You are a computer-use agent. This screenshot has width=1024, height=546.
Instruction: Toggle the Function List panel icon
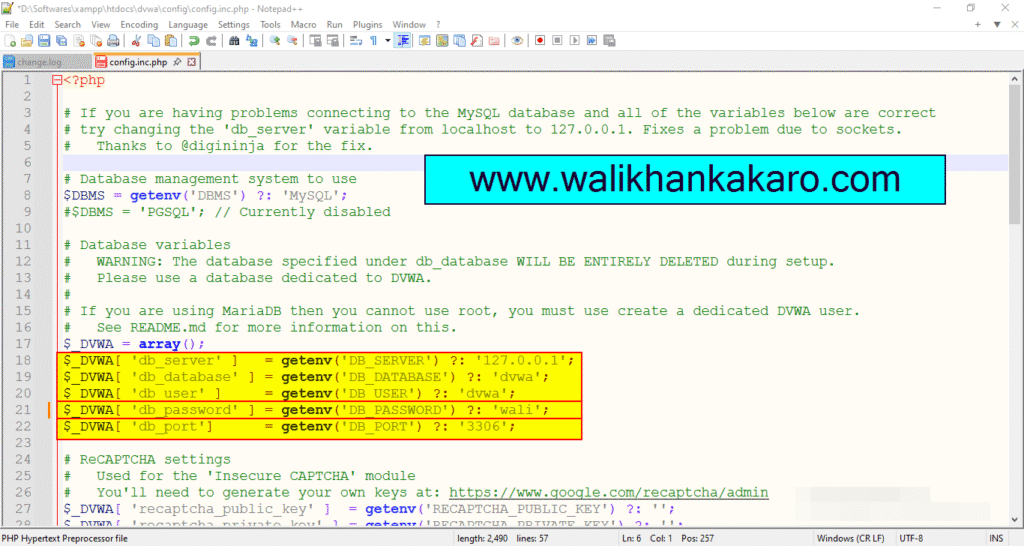coord(477,40)
